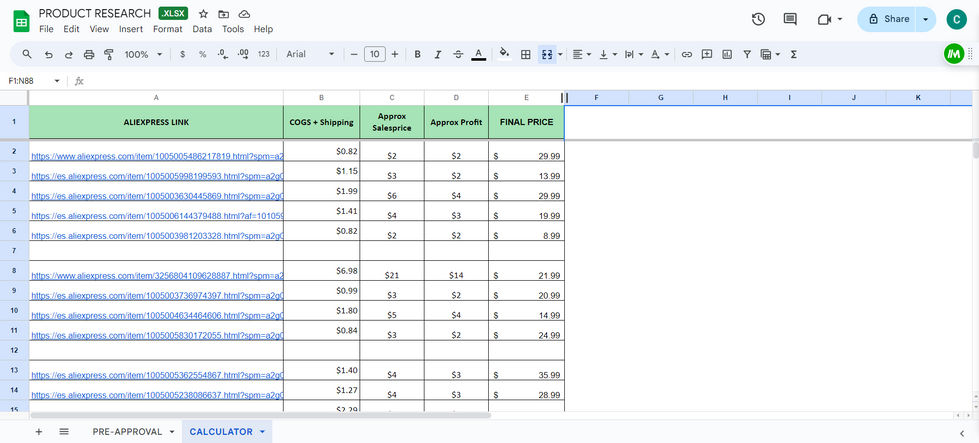
Task: Open horizontal align dropdown
Action: pos(581,54)
